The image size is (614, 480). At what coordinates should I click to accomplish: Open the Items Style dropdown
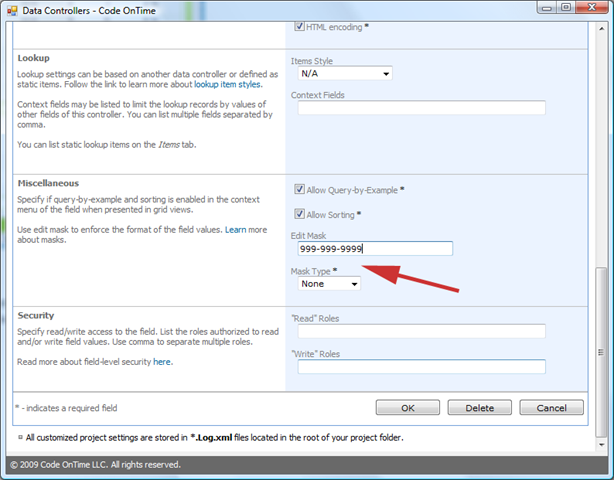tap(345, 74)
